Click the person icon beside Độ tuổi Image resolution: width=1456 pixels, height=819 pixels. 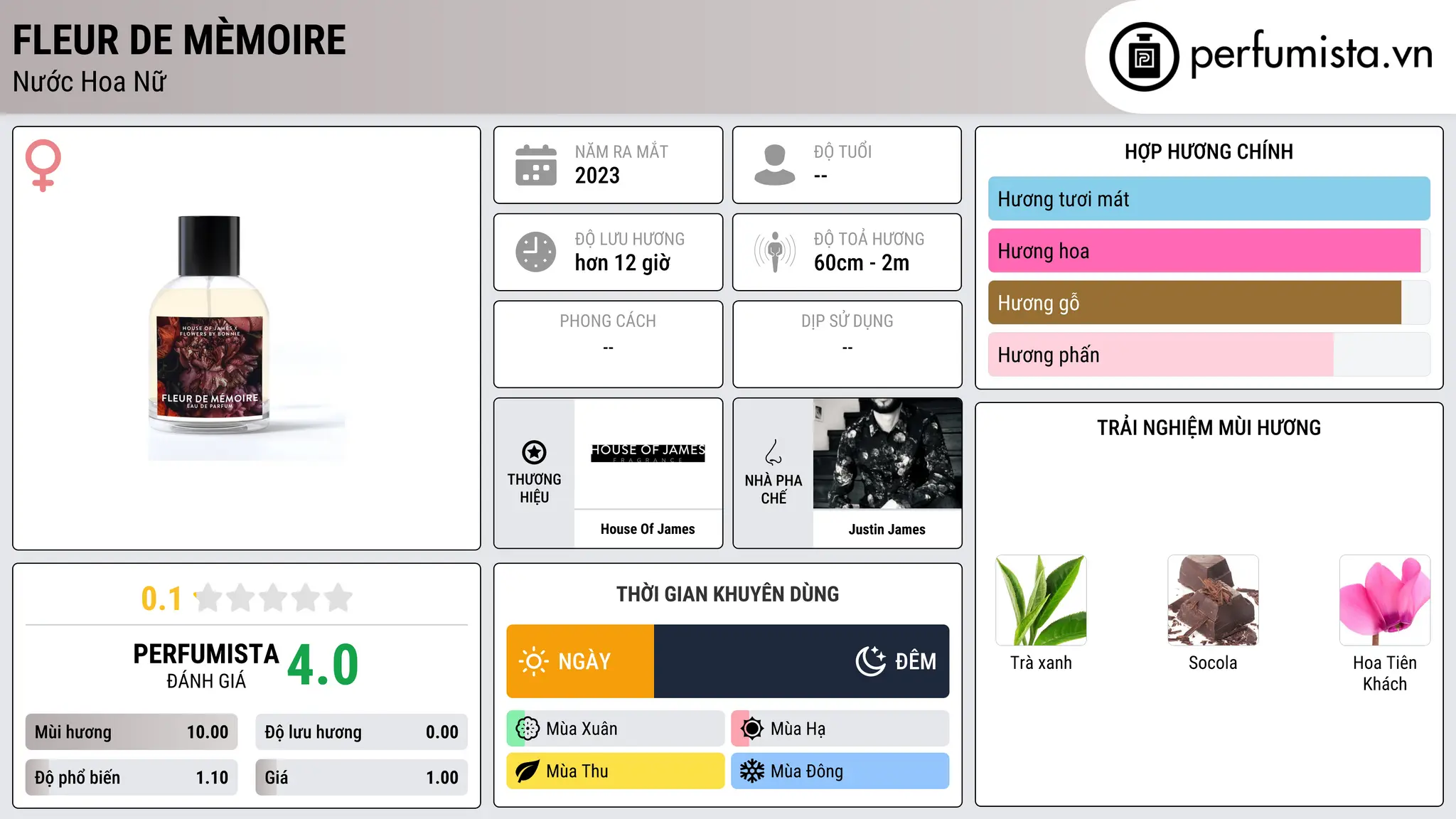click(775, 165)
